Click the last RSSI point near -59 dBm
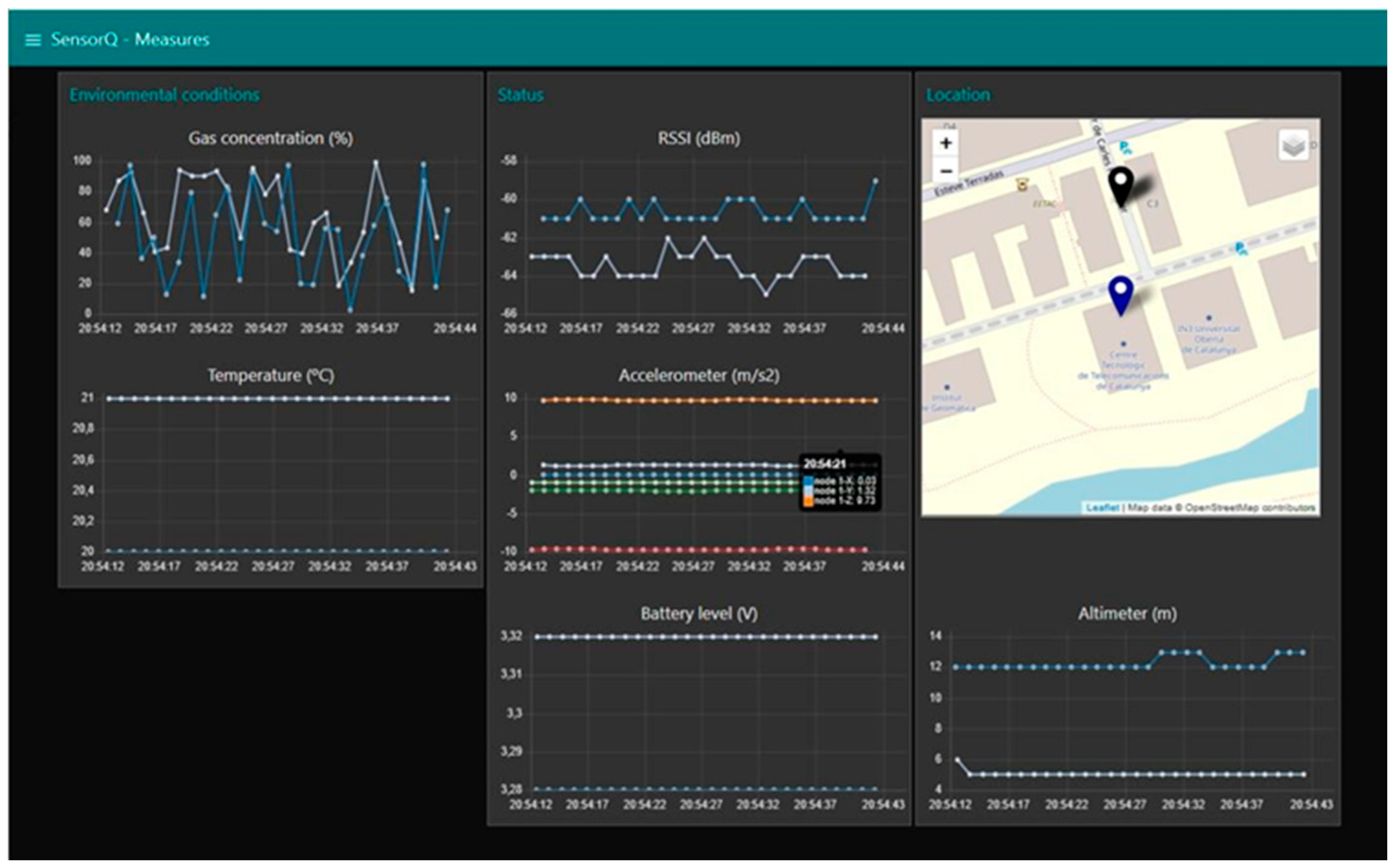 tap(875, 181)
